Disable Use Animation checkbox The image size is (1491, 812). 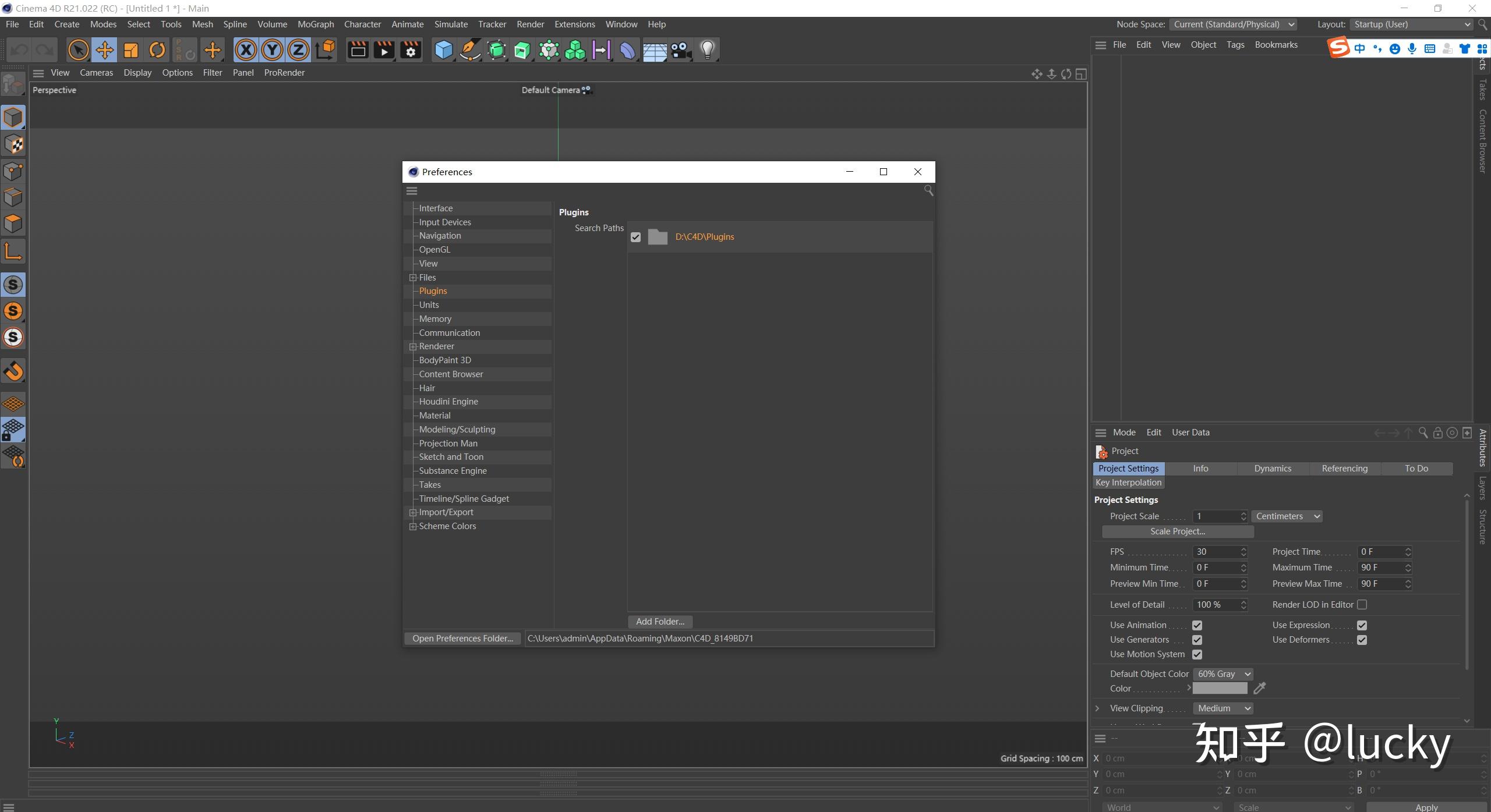pos(1197,625)
